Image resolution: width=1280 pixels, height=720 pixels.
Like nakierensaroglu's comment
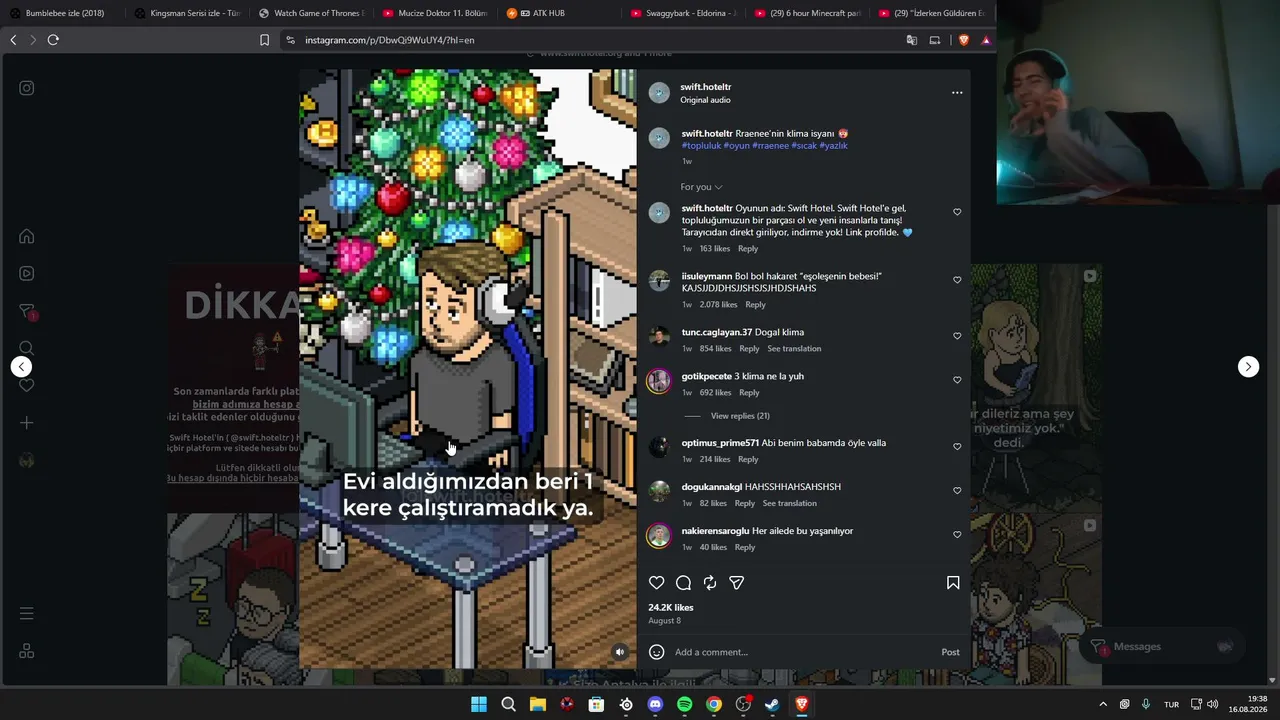[957, 535]
